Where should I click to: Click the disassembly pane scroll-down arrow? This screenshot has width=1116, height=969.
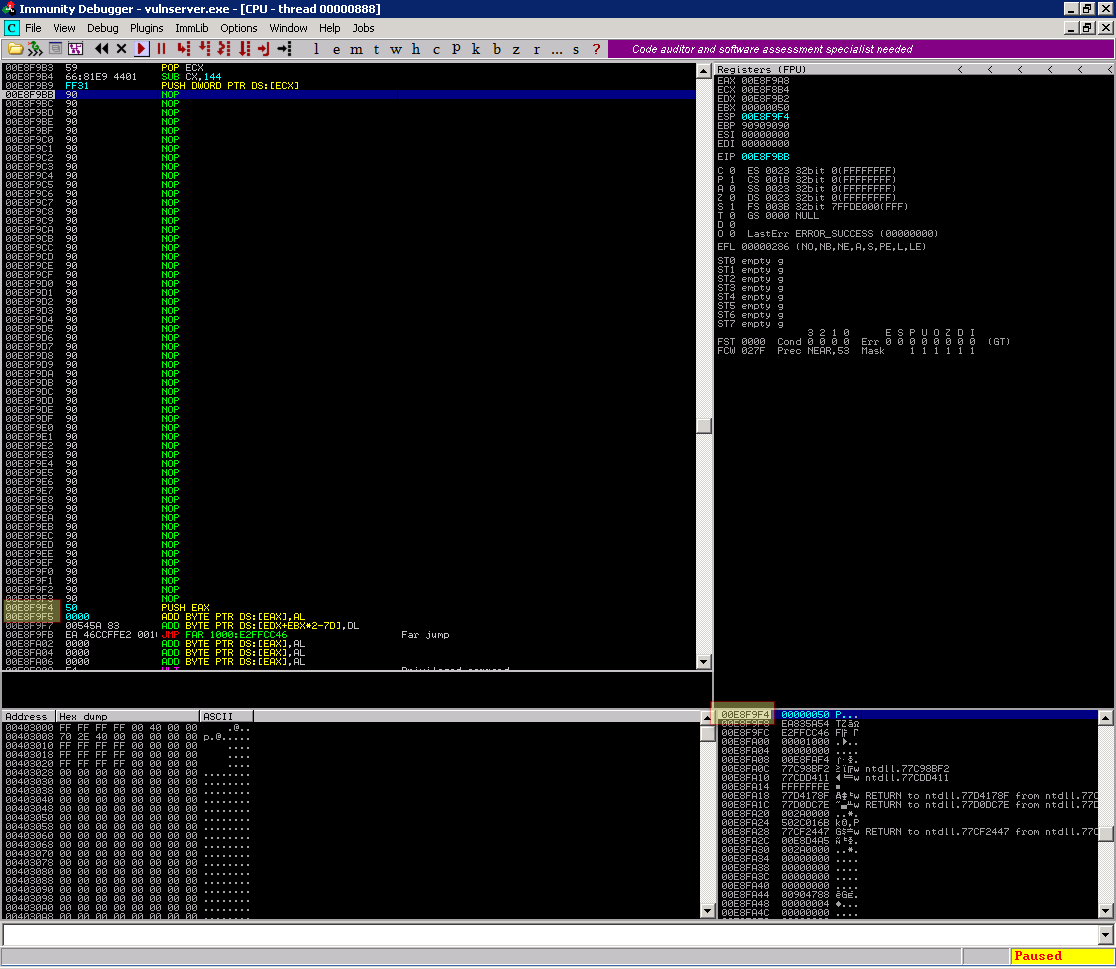tap(704, 661)
